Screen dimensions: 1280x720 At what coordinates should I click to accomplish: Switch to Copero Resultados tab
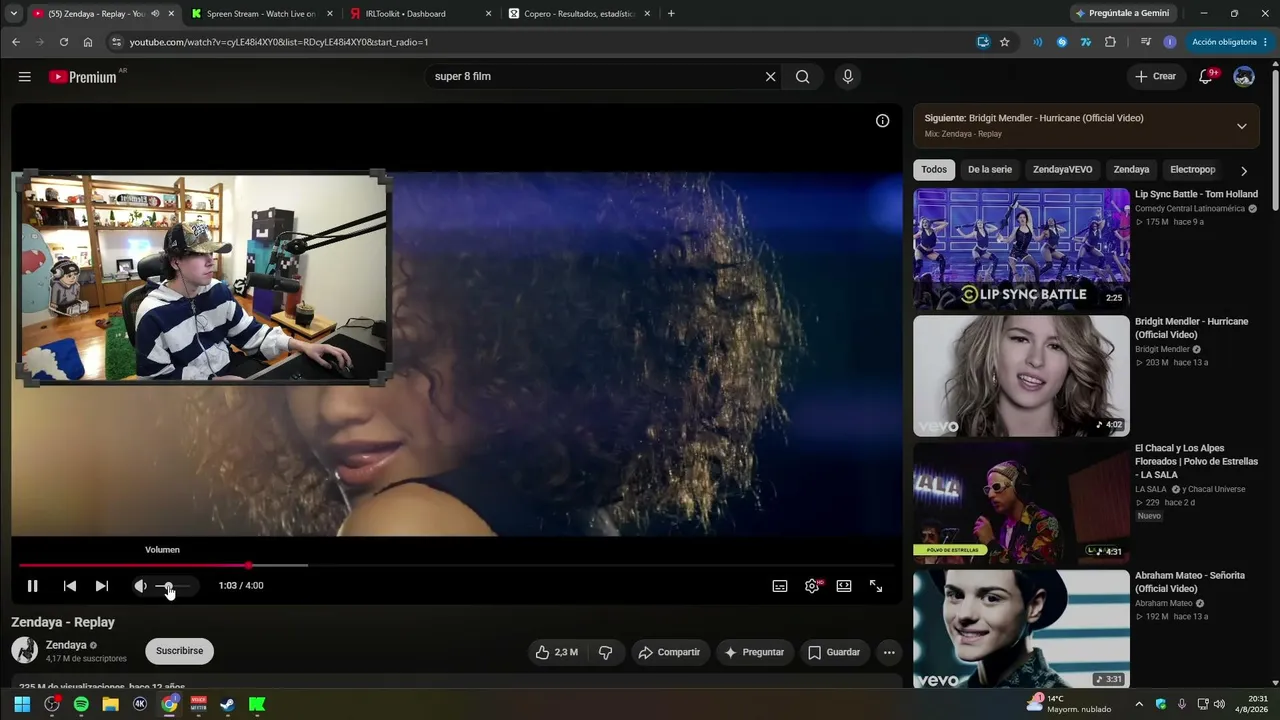click(x=579, y=14)
